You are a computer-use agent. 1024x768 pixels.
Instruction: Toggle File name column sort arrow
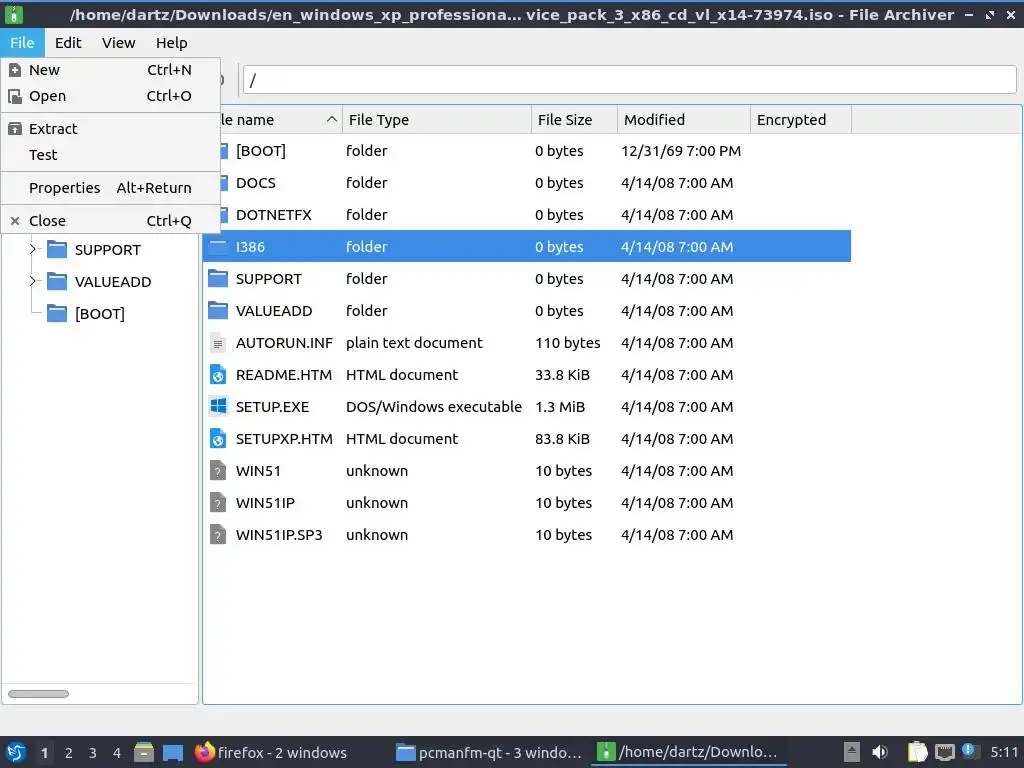click(x=332, y=120)
